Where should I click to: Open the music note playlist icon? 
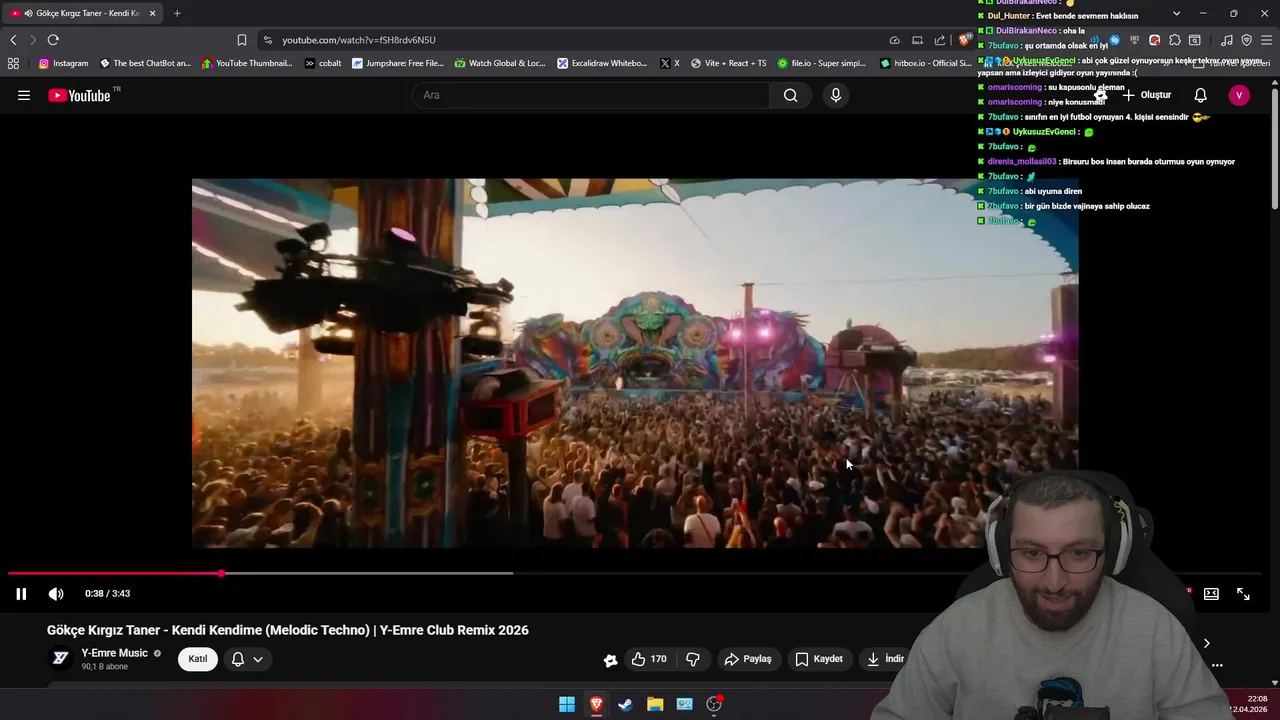point(1227,40)
